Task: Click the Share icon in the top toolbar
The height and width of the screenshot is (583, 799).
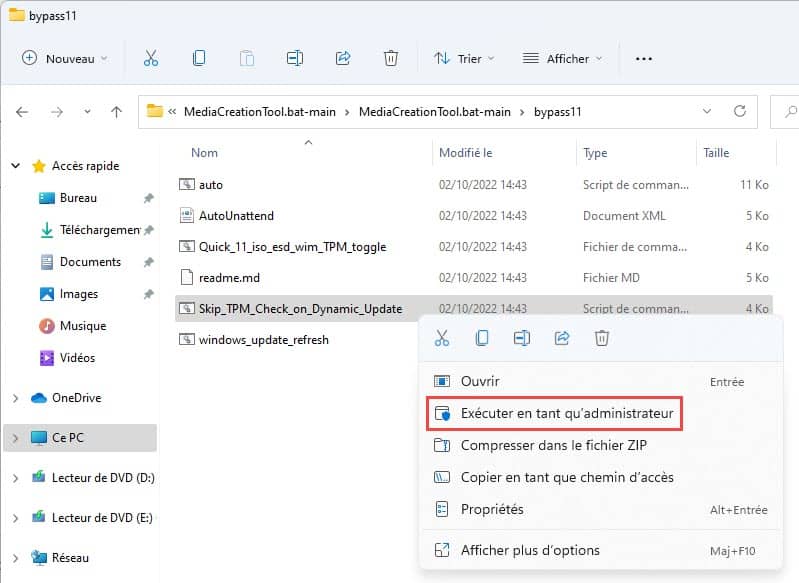Action: tap(343, 59)
